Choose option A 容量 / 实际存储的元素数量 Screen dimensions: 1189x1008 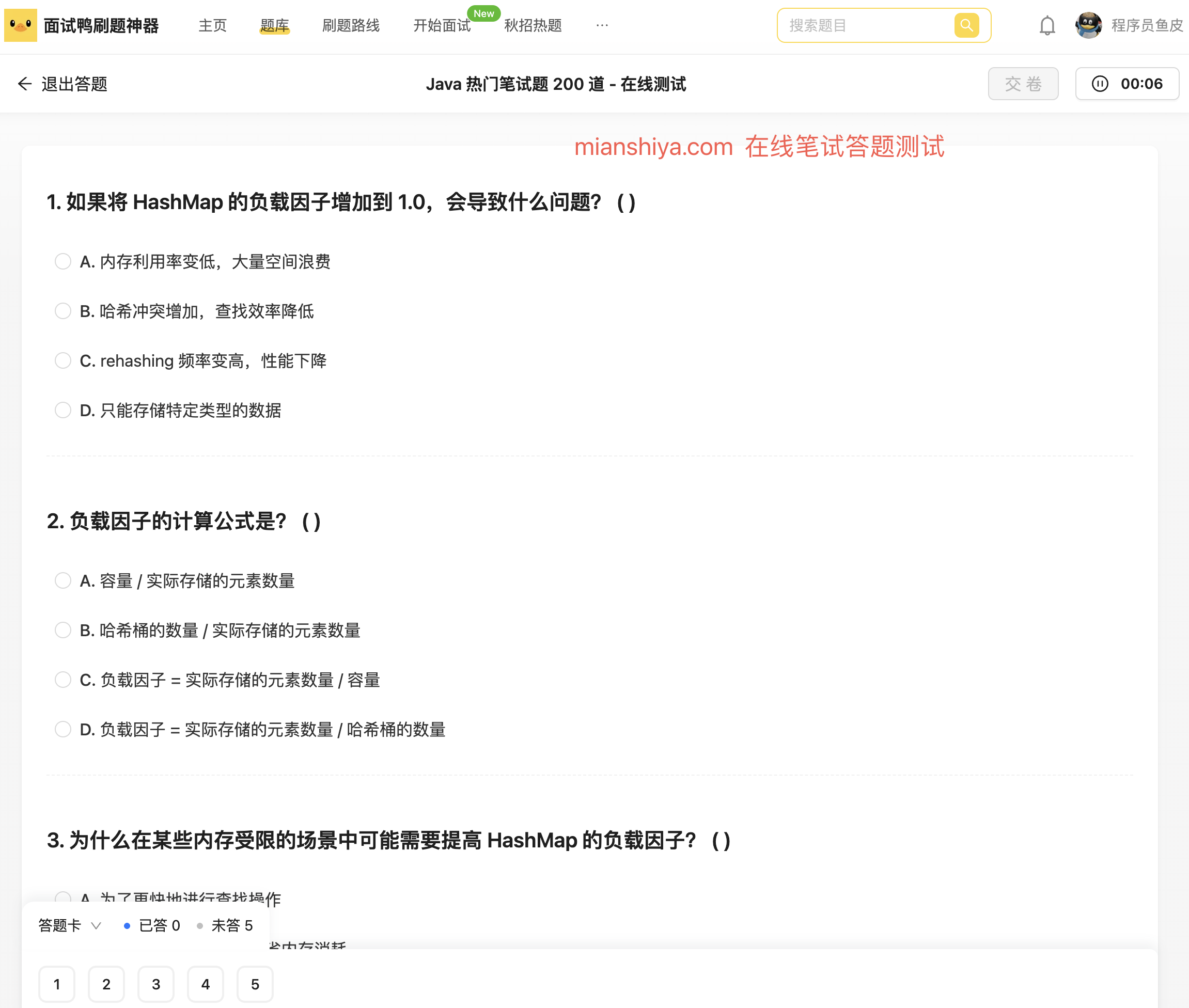tap(63, 580)
